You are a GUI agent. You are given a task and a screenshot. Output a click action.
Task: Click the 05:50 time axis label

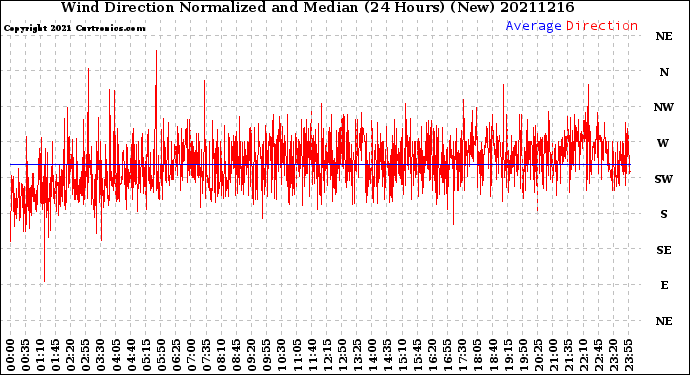[x=161, y=355]
